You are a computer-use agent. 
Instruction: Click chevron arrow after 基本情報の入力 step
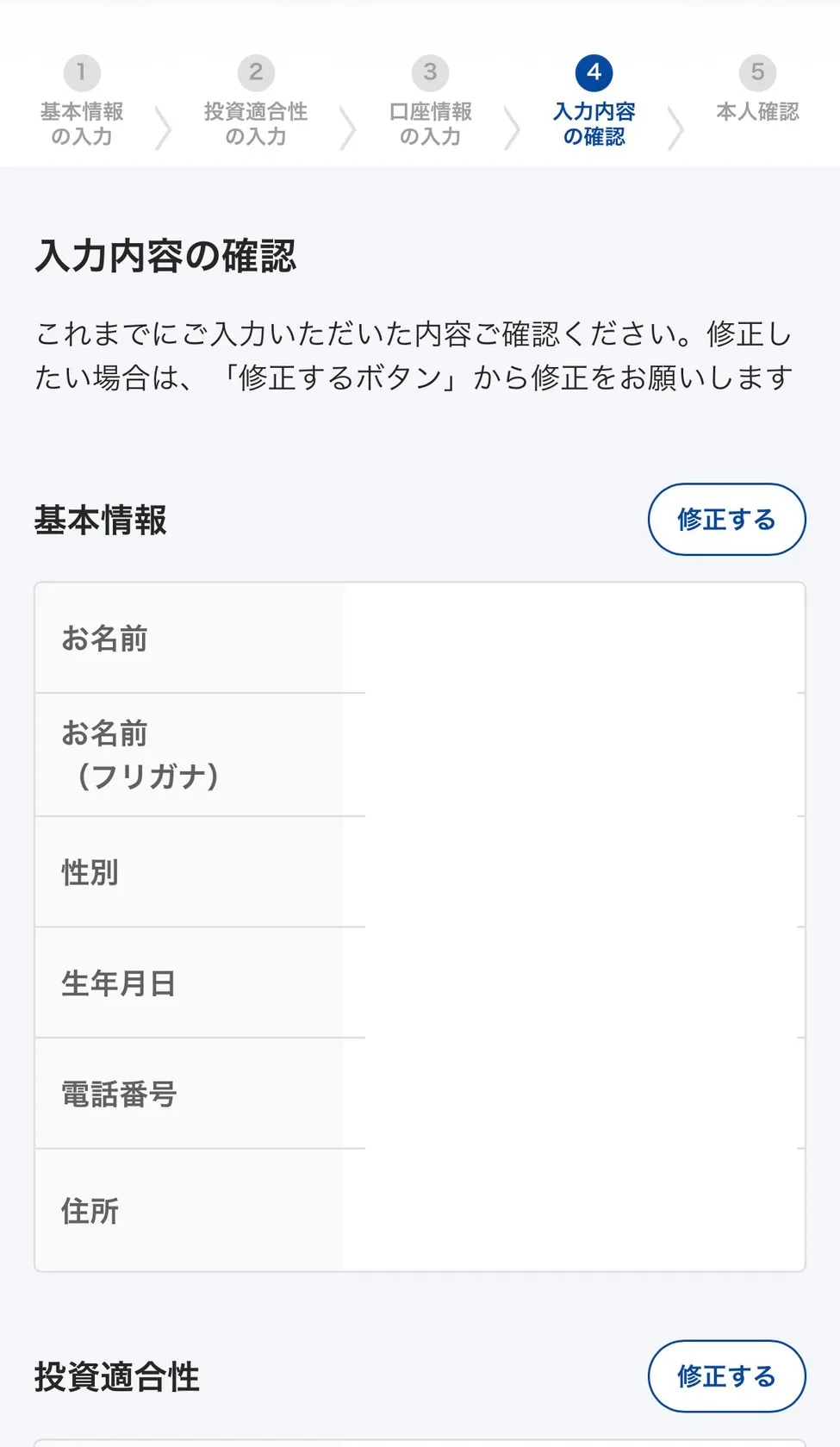[162, 128]
